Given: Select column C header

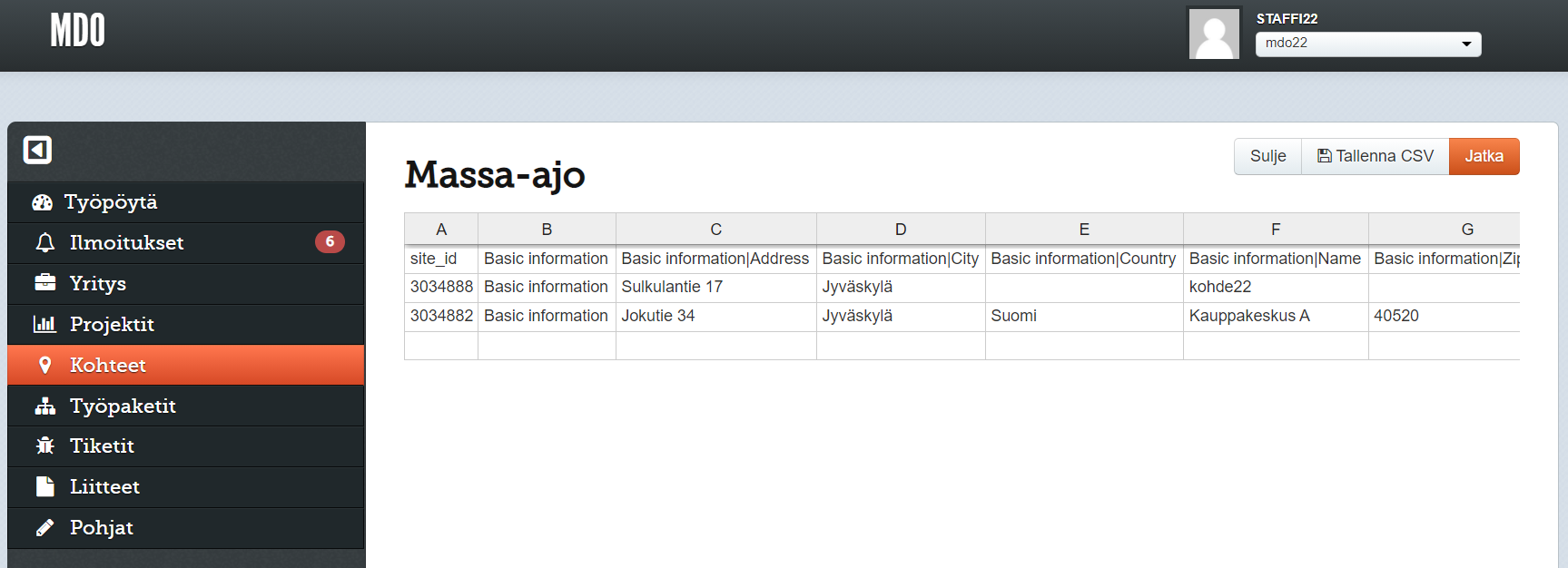Looking at the screenshot, I should [x=715, y=230].
